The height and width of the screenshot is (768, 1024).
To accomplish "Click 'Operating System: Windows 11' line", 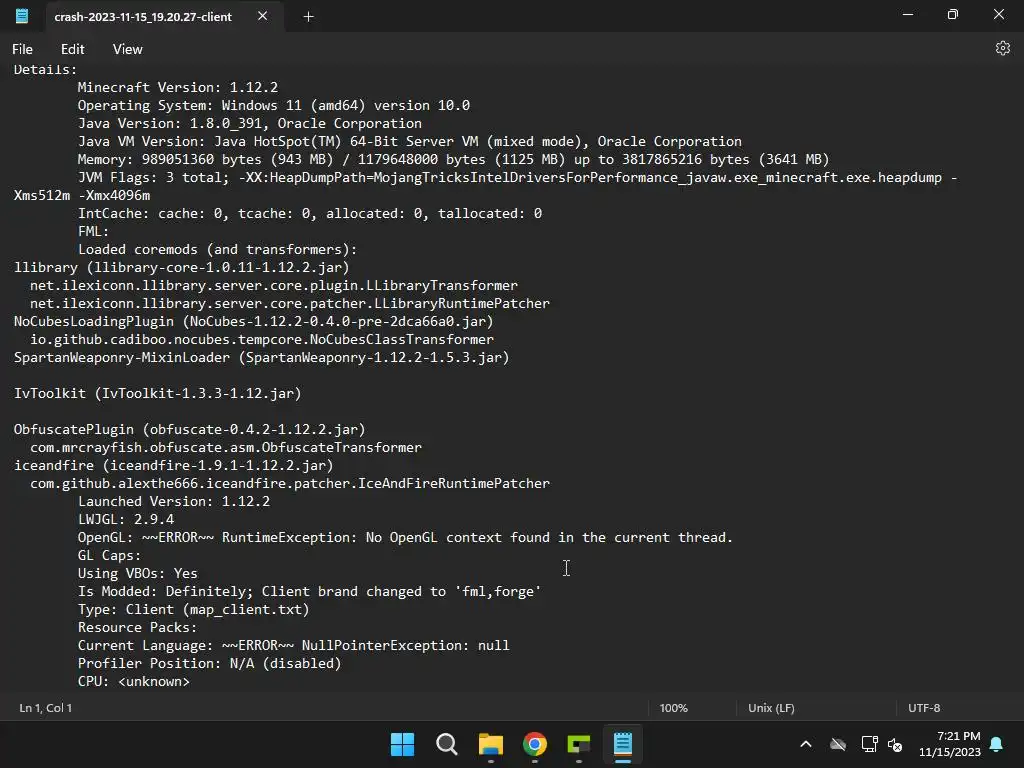I will pyautogui.click(x=274, y=105).
